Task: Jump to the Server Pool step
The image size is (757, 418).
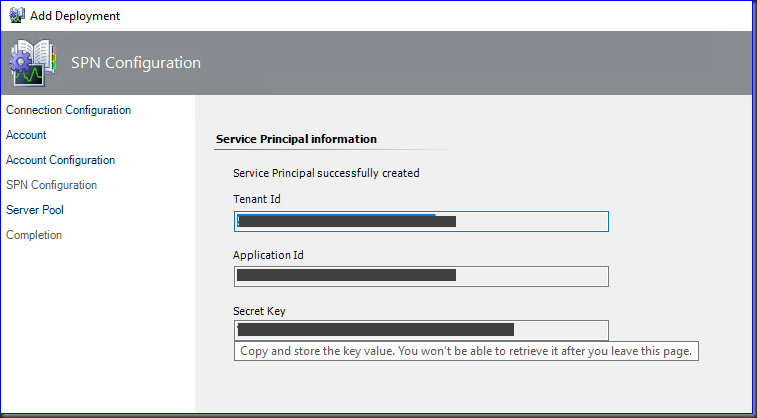Action: 35,210
